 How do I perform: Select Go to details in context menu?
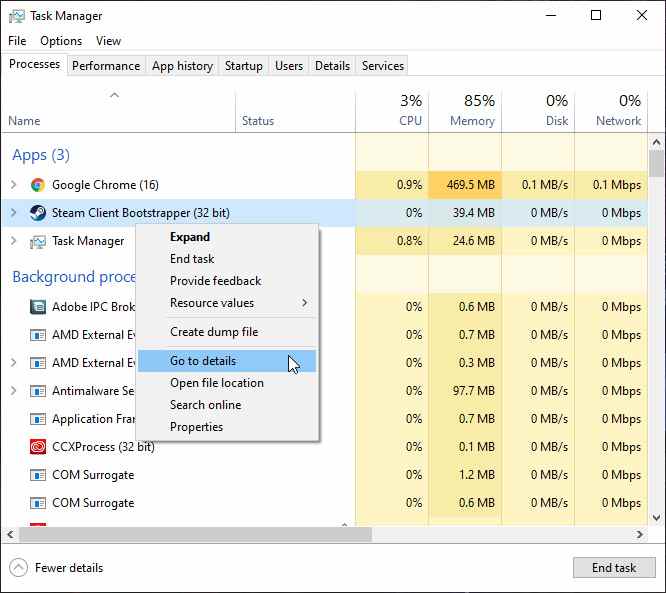coord(203,361)
